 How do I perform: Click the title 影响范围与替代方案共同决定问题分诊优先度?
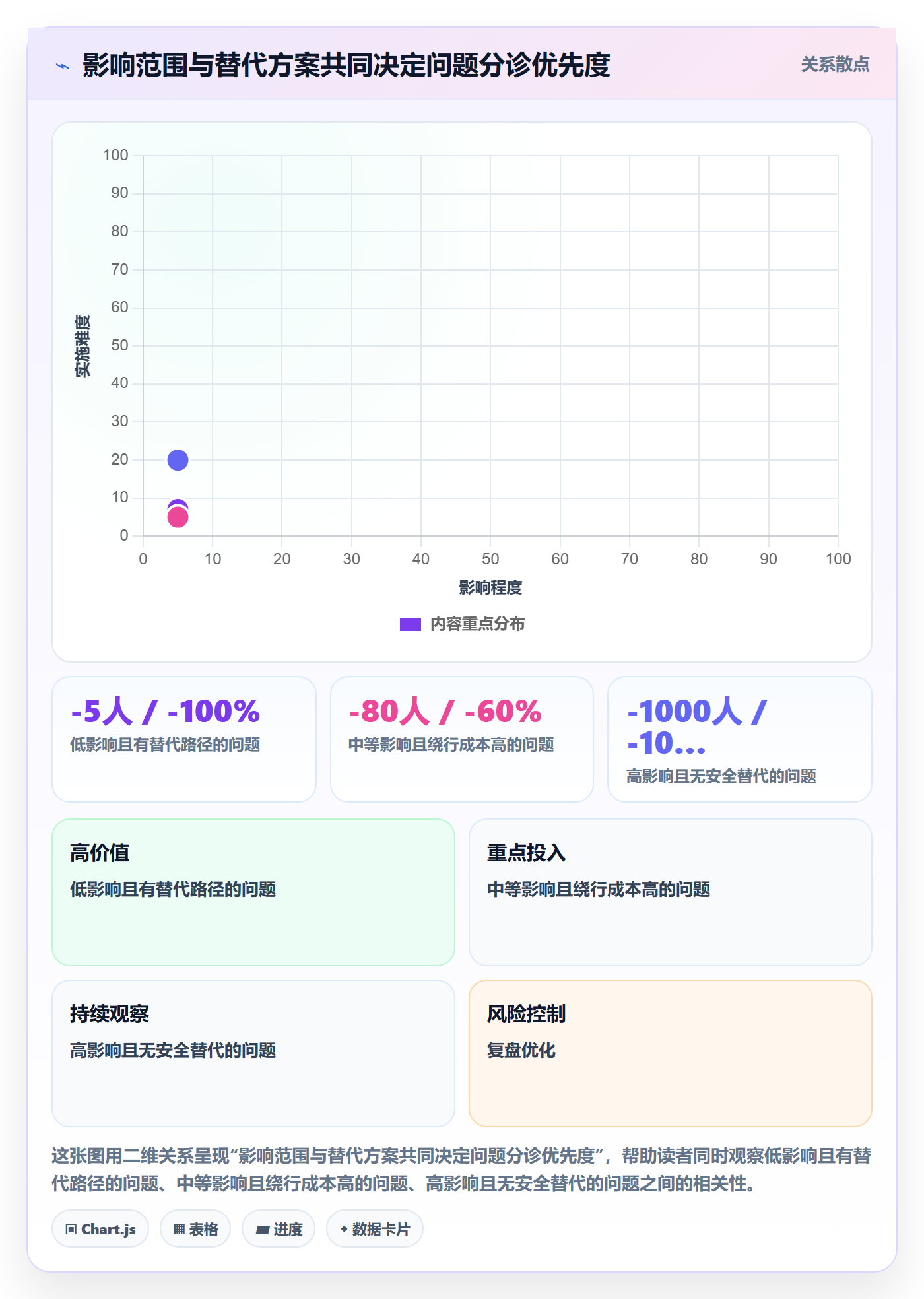coord(346,65)
